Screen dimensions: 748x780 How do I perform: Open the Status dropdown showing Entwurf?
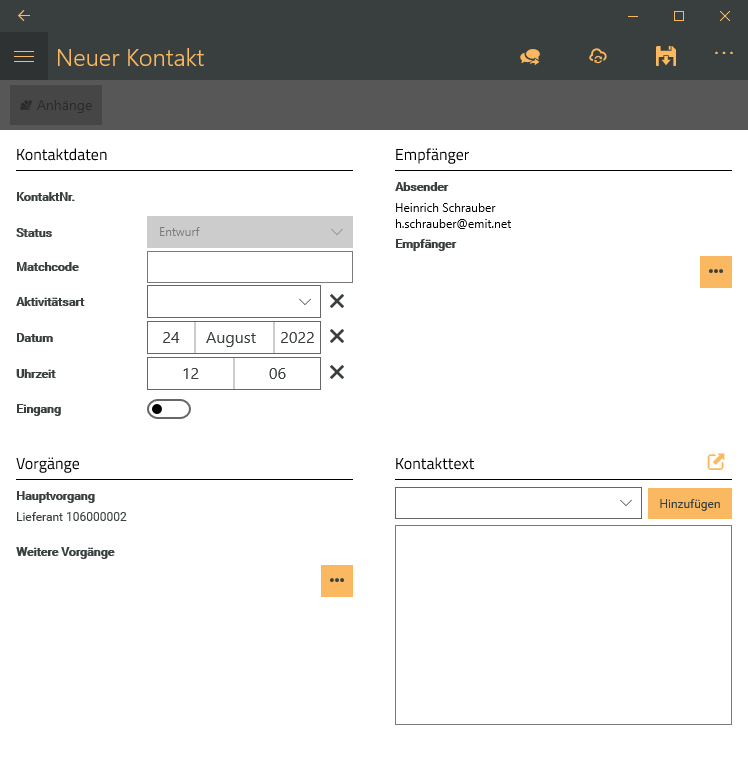(250, 232)
